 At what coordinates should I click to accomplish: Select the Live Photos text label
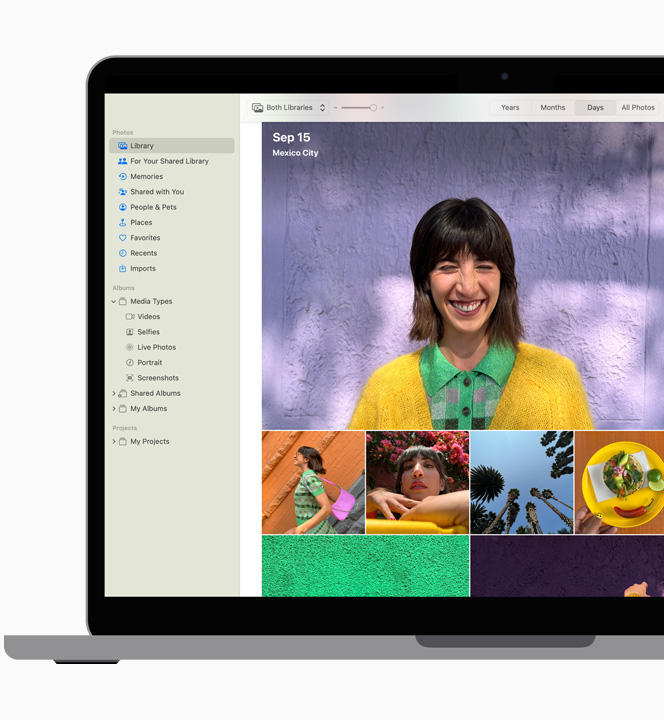coord(157,347)
